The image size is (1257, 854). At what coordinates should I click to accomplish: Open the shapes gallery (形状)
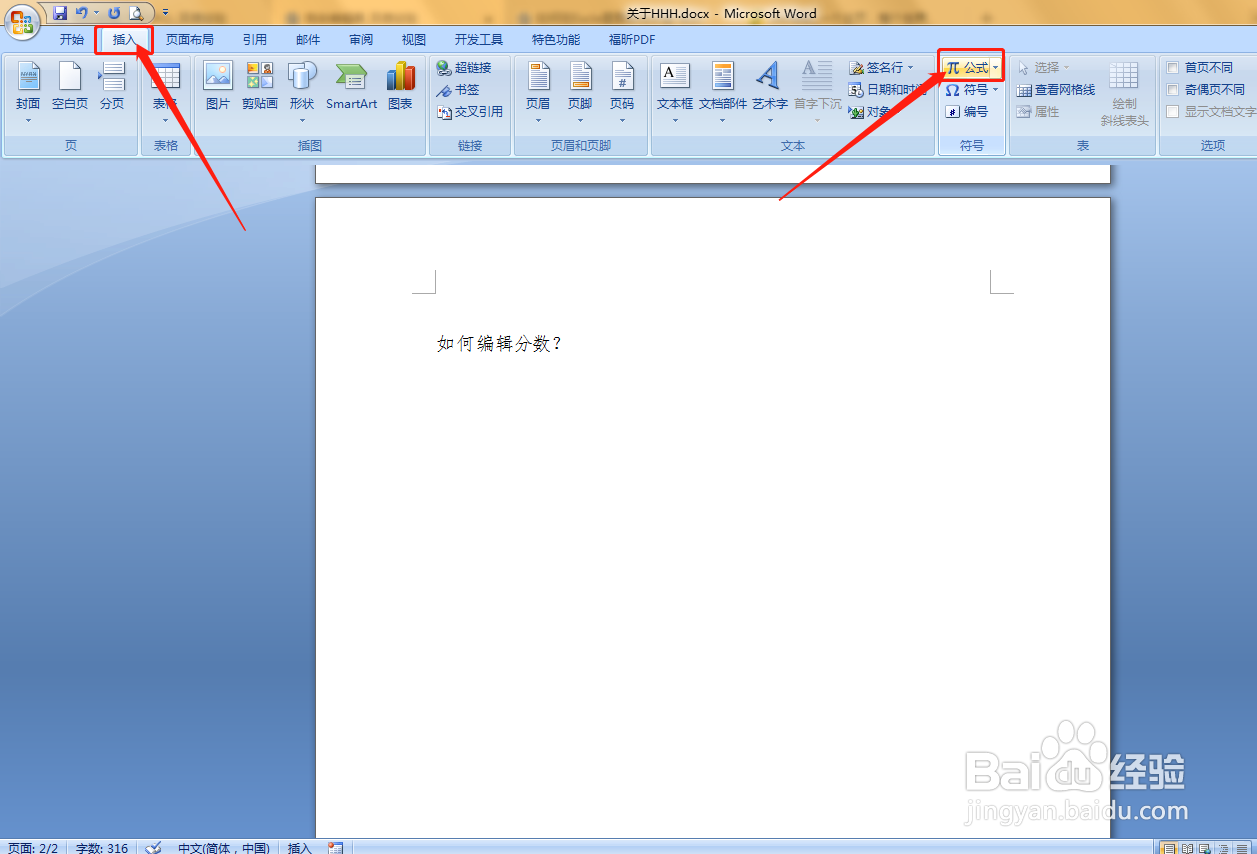(x=302, y=92)
